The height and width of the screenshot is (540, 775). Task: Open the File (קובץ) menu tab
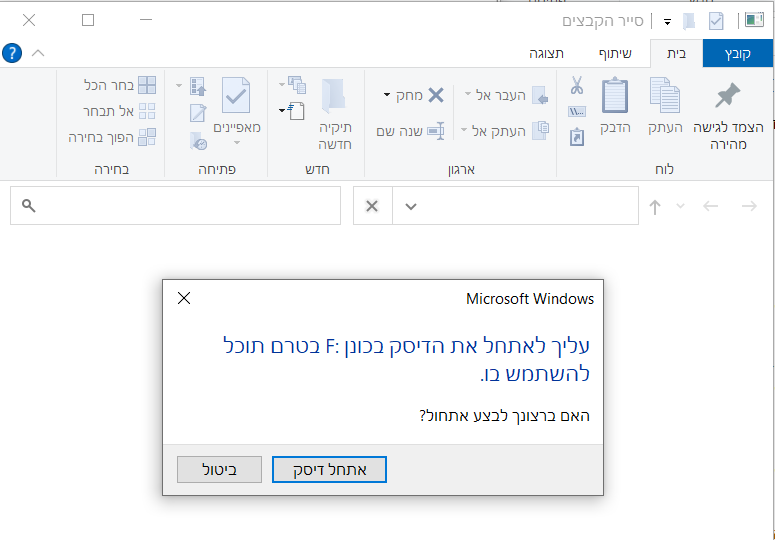[x=738, y=53]
